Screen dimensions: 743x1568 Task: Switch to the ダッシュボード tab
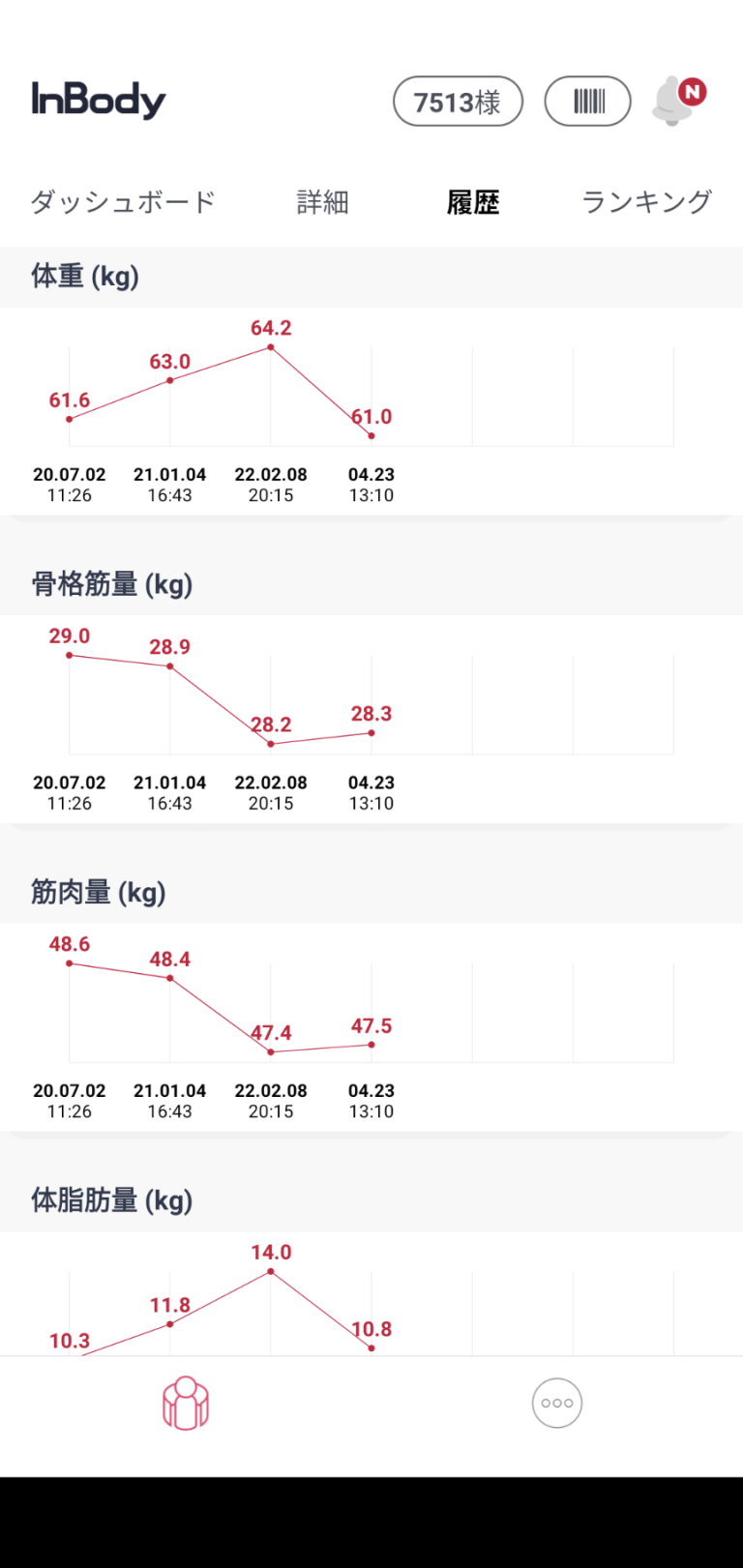[x=123, y=202]
